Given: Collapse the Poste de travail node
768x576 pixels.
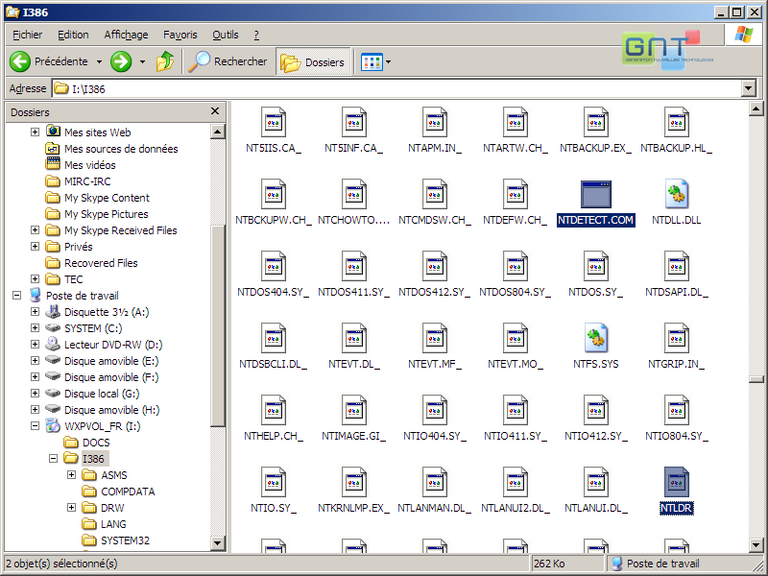Looking at the screenshot, I should [17, 295].
